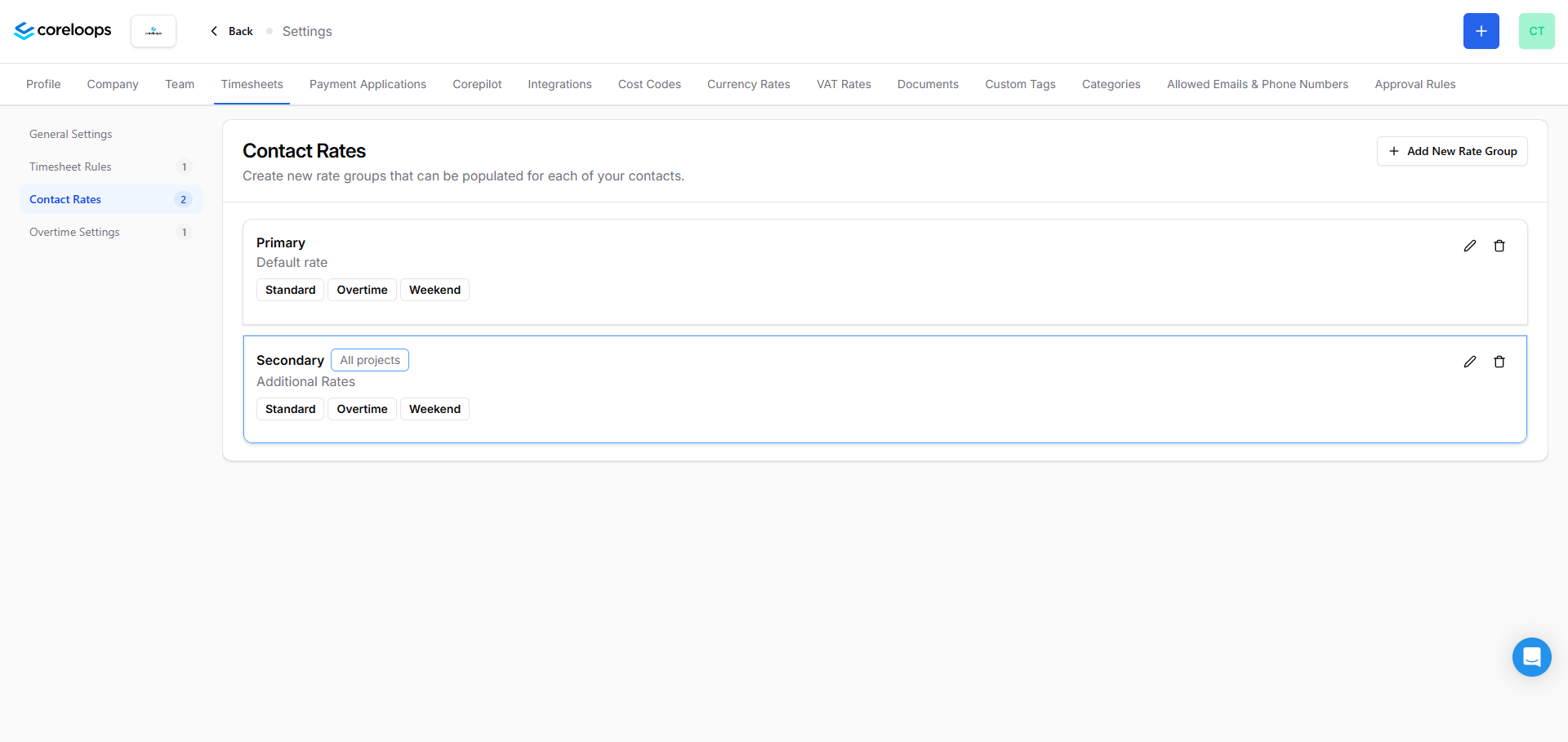
Task: Switch to the Company tab
Action: tap(113, 84)
